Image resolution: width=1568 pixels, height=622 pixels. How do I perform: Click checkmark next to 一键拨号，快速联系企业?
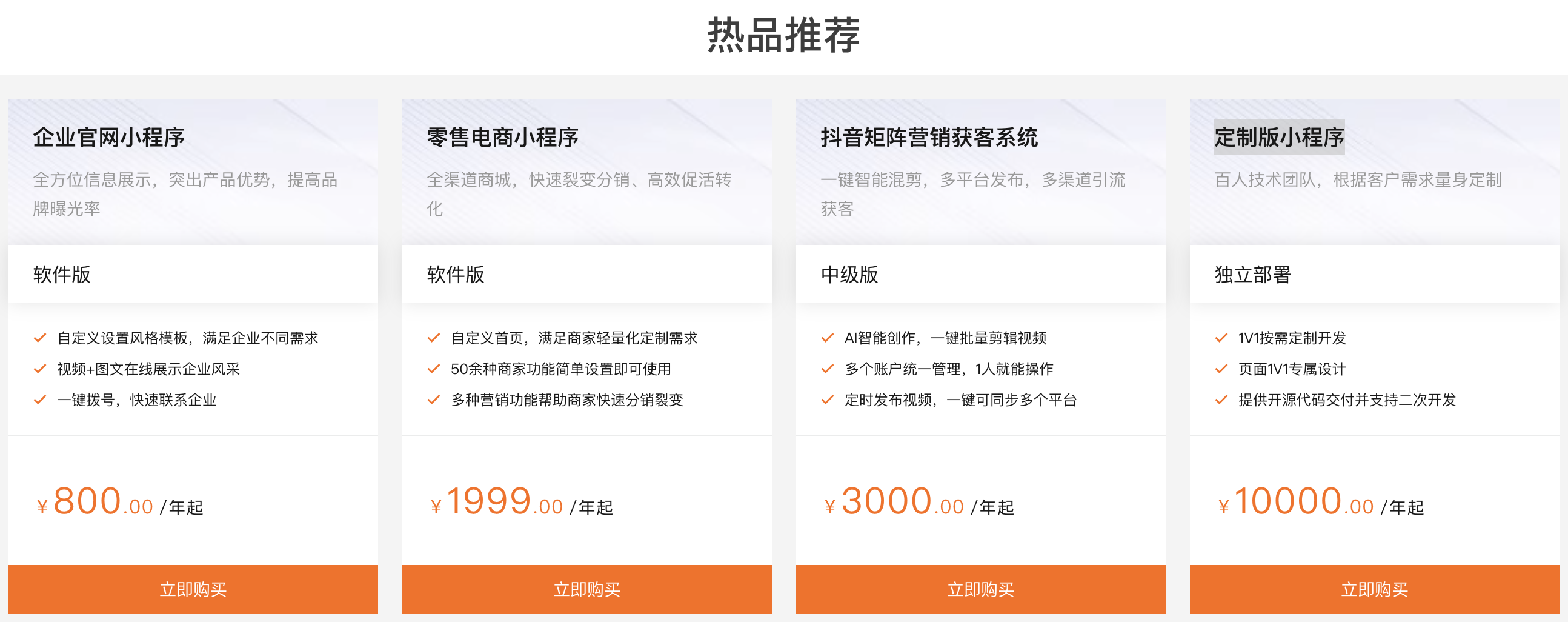[40, 400]
